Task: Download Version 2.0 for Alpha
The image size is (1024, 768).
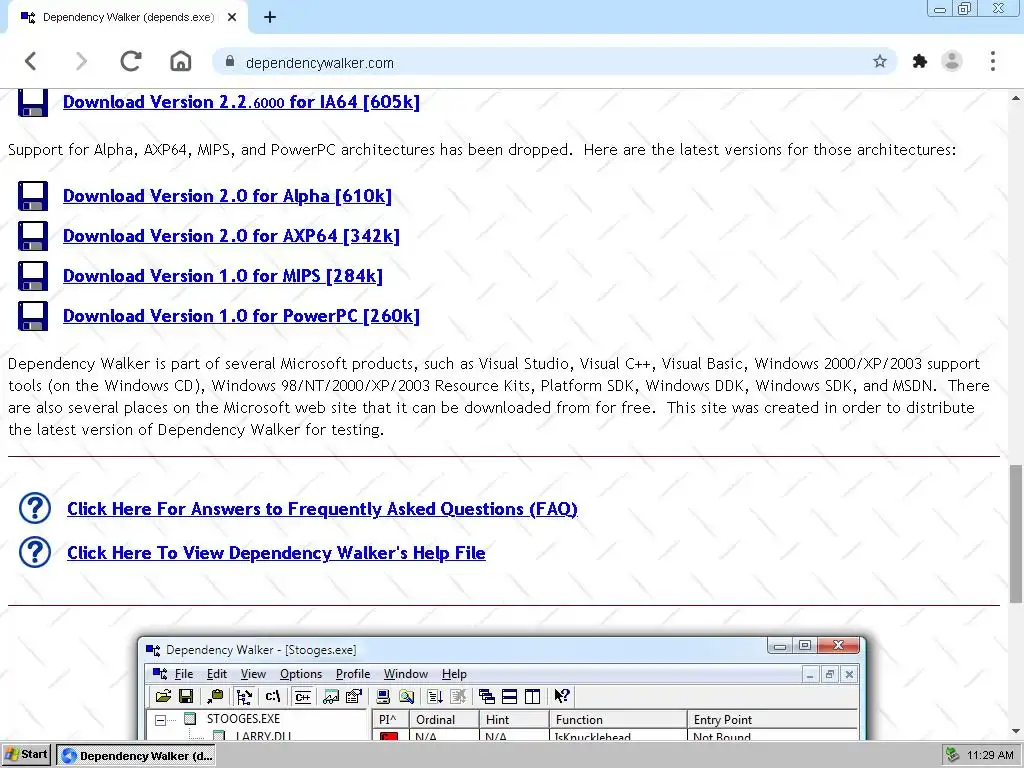Action: (x=227, y=197)
